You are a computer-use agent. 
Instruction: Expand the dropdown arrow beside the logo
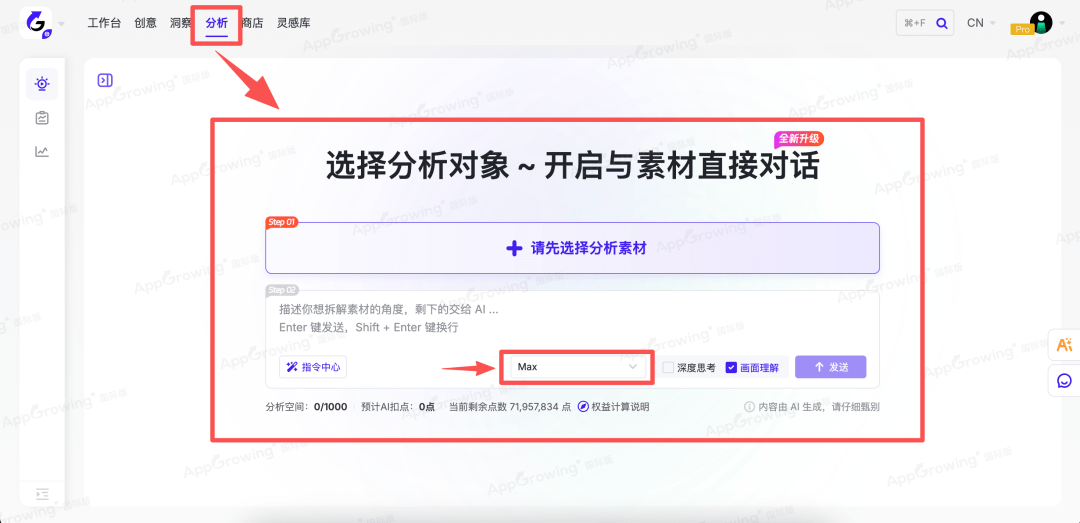coord(62,23)
